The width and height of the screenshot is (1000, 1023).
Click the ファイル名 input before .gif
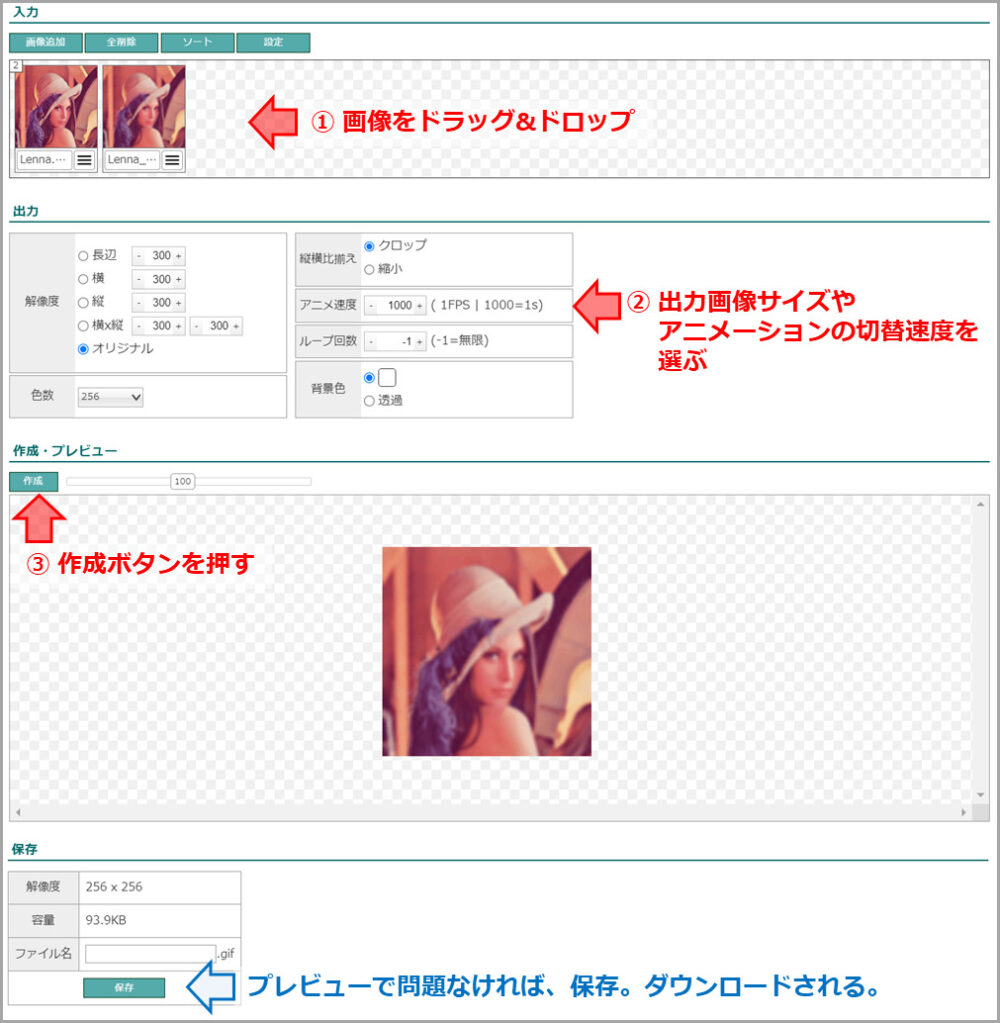coord(151,954)
